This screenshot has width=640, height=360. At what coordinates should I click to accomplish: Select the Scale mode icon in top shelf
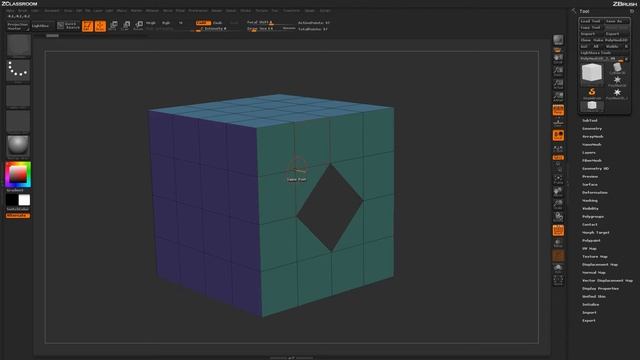coord(126,26)
